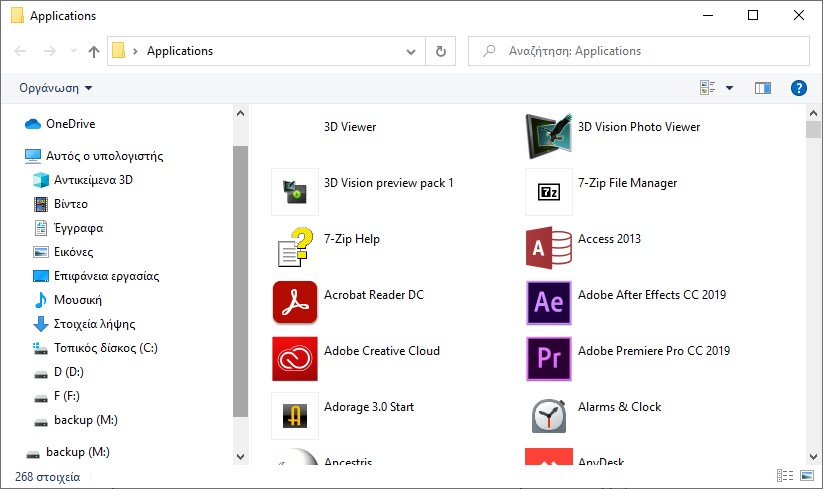Screen dimensions: 823x489
Task: Select the 7-Zip Help icon
Action: [x=295, y=247]
